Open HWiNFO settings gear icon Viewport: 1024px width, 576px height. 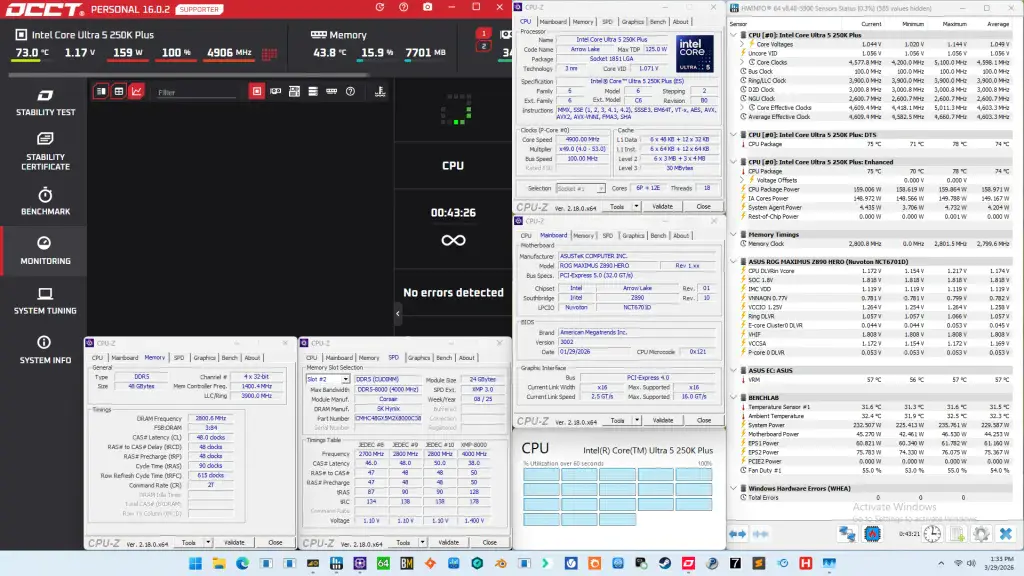click(981, 534)
